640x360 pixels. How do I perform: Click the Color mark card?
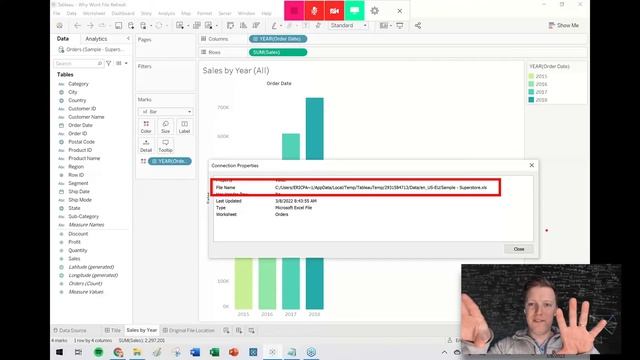(x=146, y=127)
